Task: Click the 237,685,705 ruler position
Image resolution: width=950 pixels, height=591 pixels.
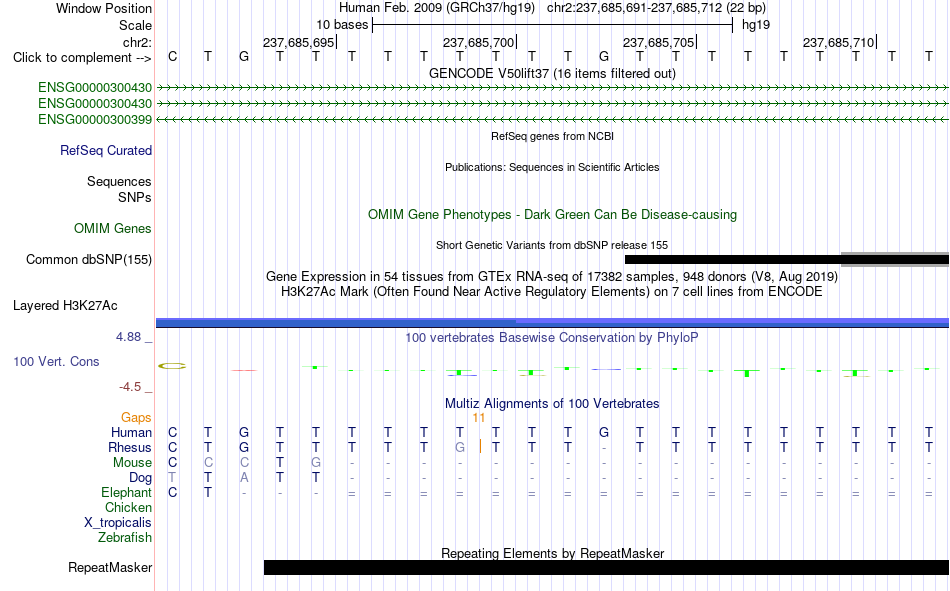Action: tap(659, 42)
